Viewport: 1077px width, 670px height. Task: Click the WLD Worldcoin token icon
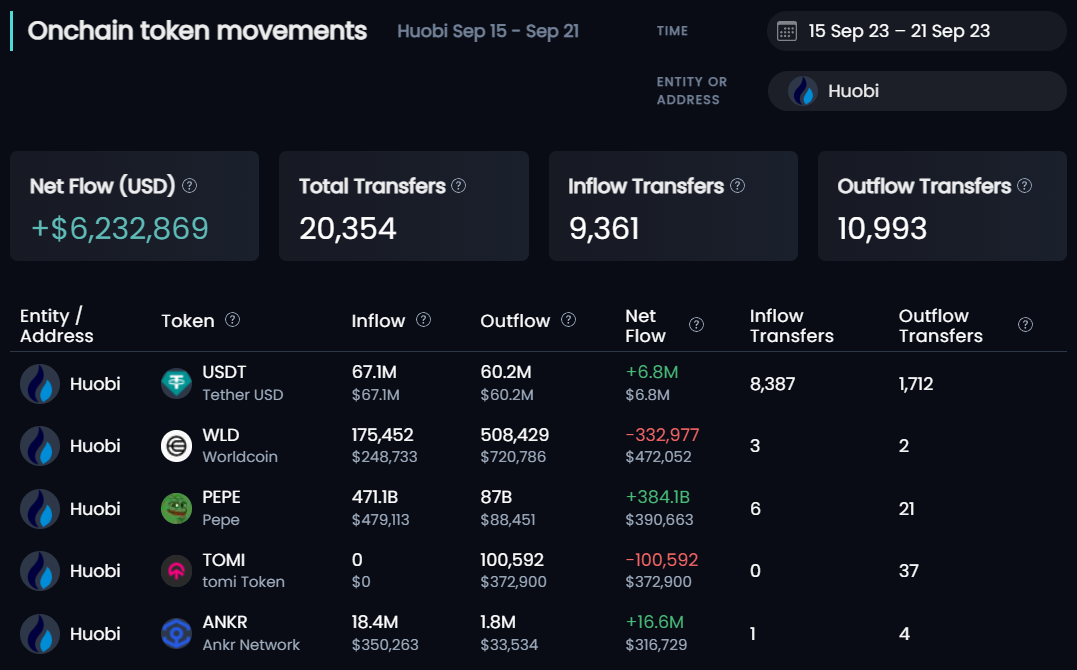click(177, 446)
